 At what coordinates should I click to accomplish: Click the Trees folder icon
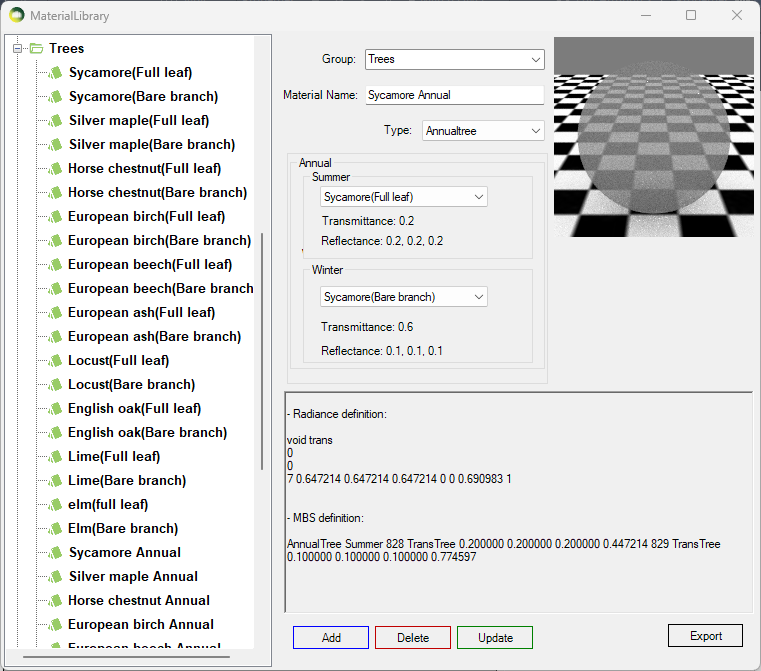click(36, 48)
